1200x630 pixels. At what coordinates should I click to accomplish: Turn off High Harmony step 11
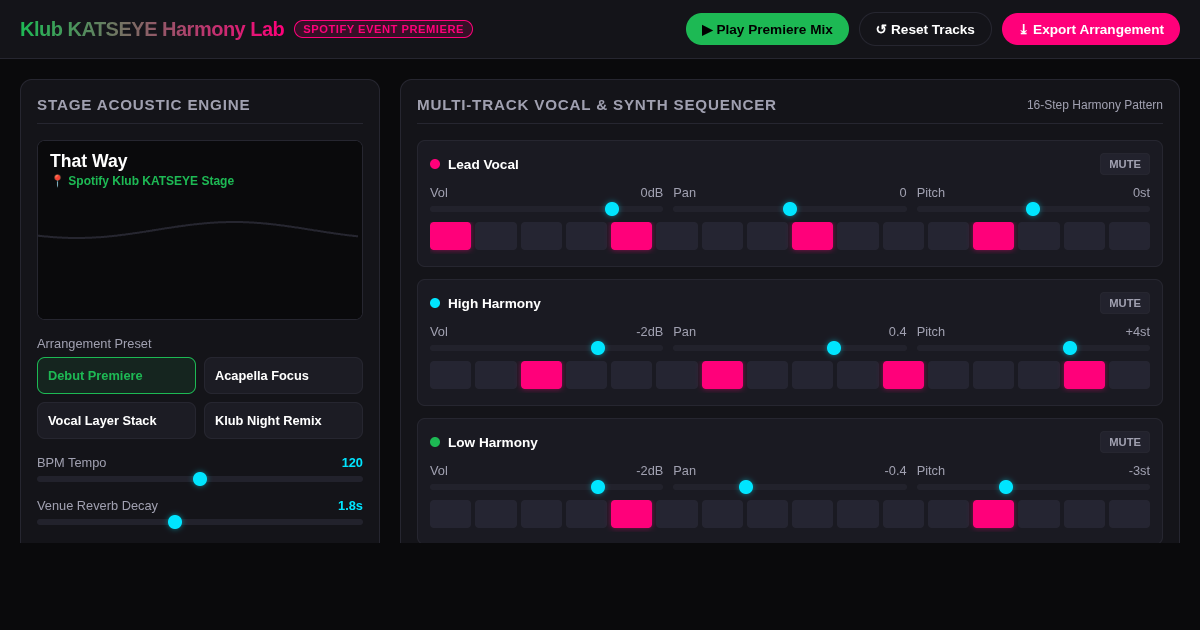pyautogui.click(x=903, y=375)
